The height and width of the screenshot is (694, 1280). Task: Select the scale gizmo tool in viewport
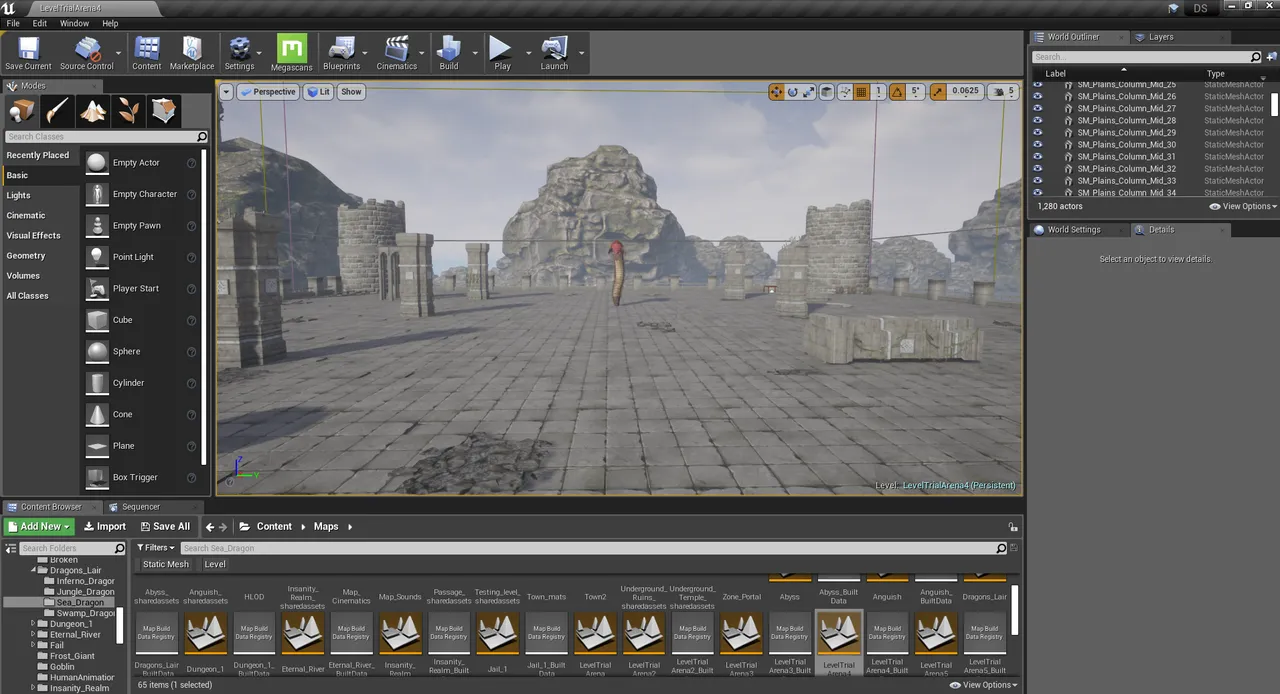pyautogui.click(x=808, y=92)
